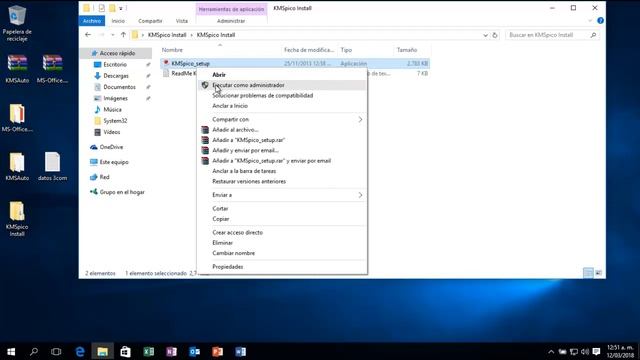Screen dimensions: 640x360
Task: Open the quick access toolbar customize dropdown
Action: [x=121, y=8]
